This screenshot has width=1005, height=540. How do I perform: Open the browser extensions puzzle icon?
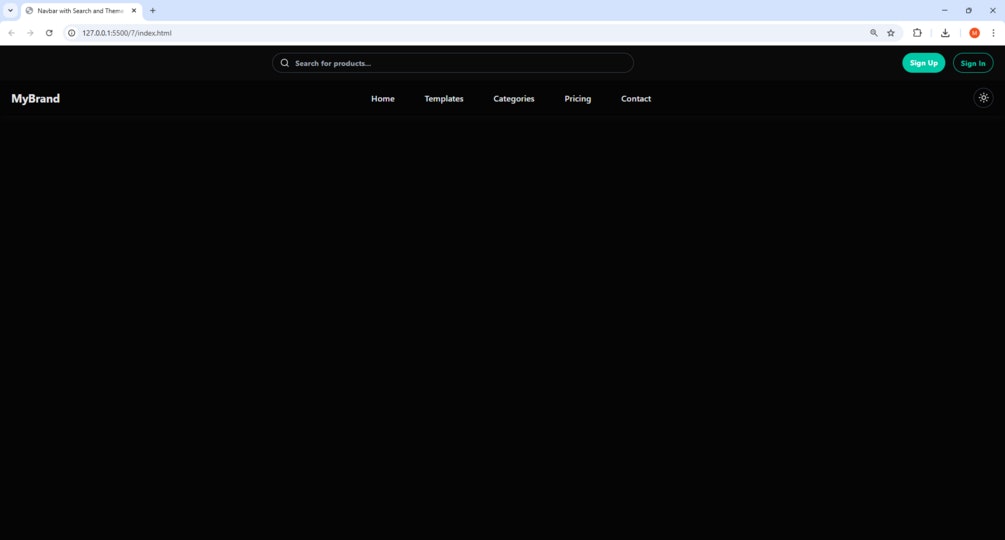[x=917, y=33]
